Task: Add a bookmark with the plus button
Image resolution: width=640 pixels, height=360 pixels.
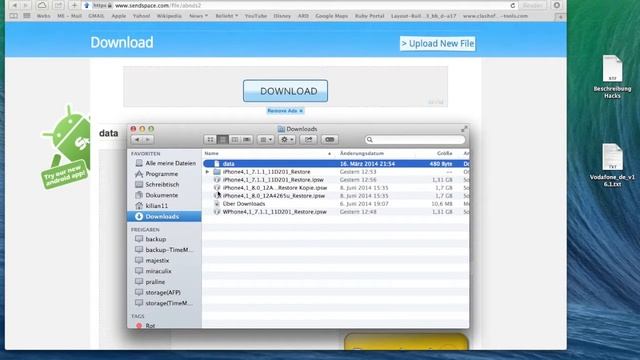Action: (74, 5)
